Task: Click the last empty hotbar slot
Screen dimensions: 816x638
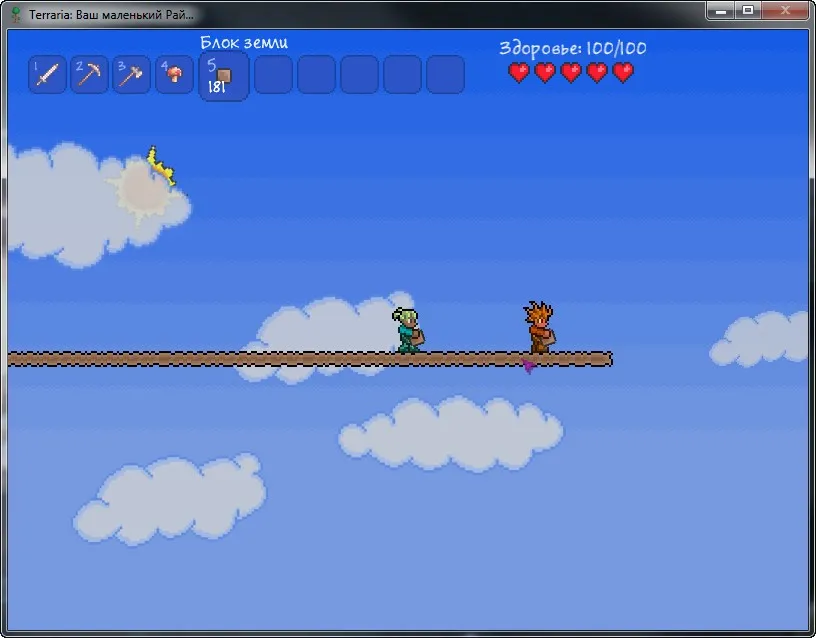Action: [445, 74]
